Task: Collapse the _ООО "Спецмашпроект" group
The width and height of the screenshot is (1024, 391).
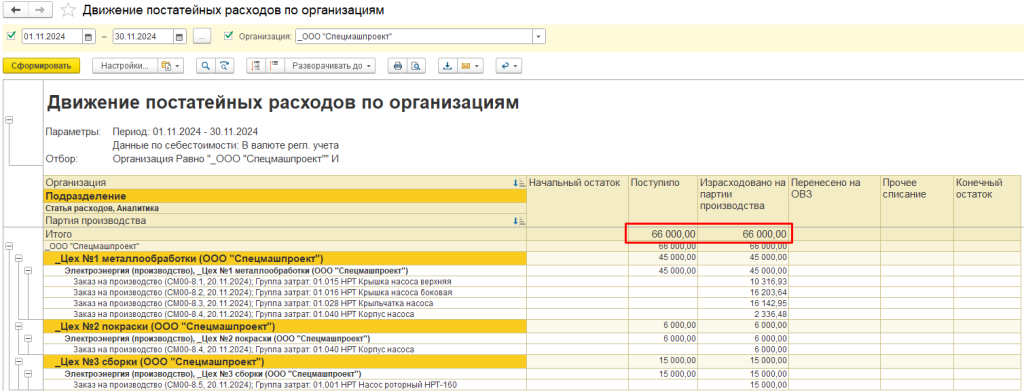Action: (x=8, y=246)
